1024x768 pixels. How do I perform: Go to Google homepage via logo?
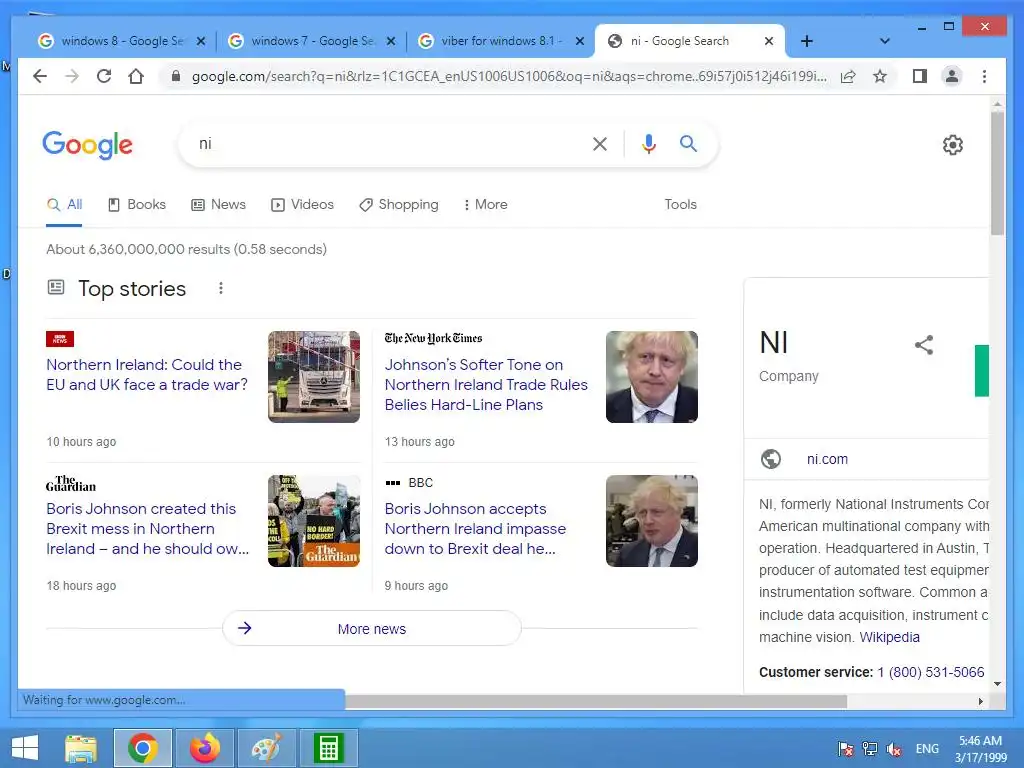coord(88,144)
